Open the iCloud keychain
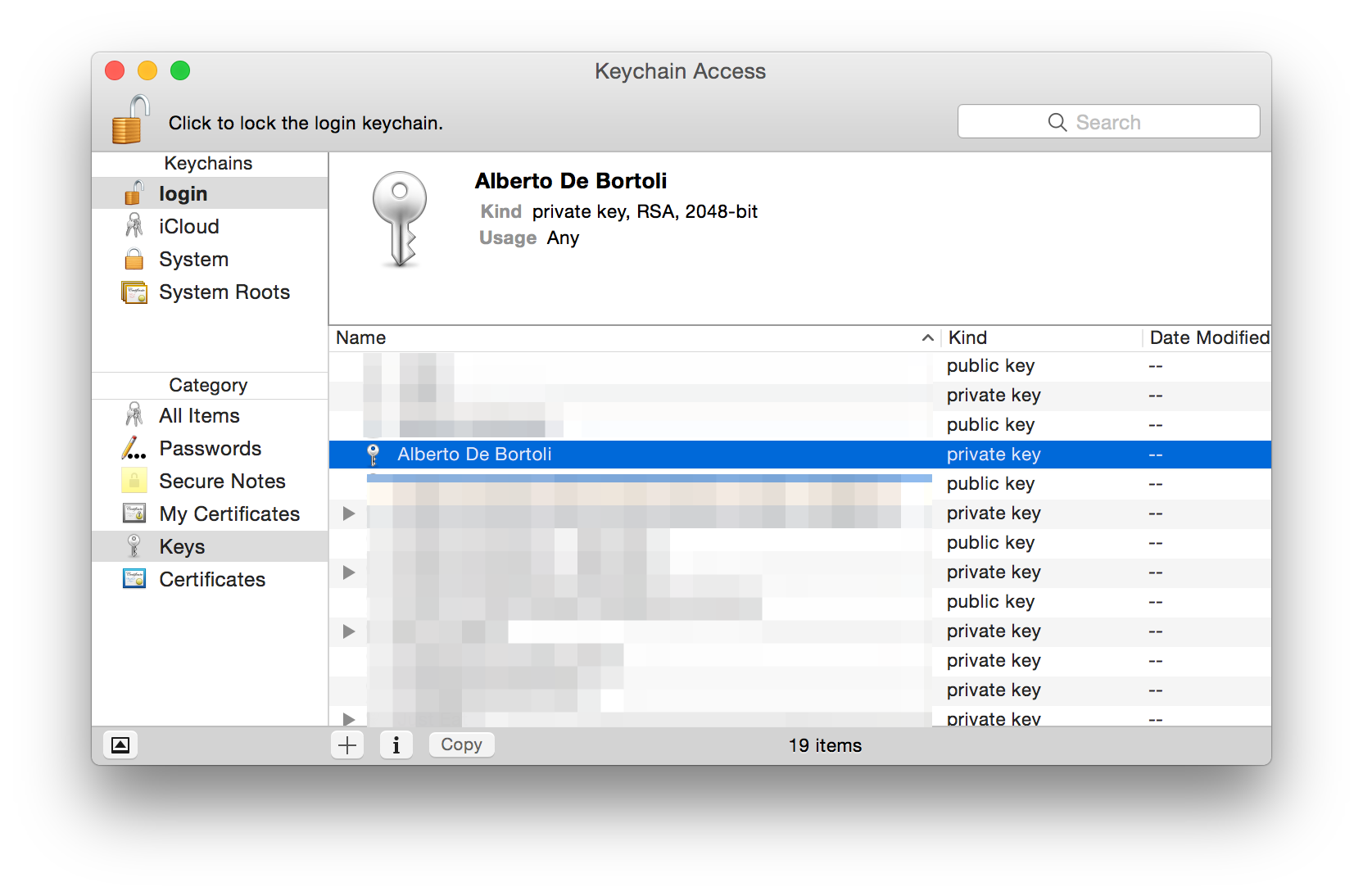The height and width of the screenshot is (896, 1363). [x=210, y=226]
